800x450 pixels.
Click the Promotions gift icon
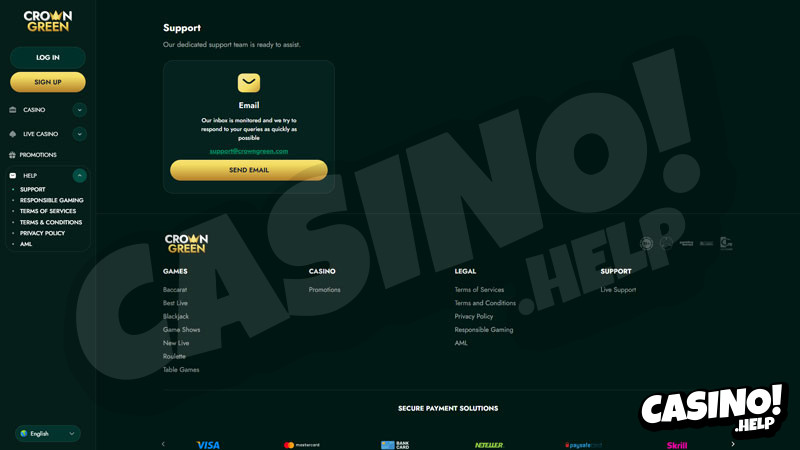pyautogui.click(x=12, y=155)
